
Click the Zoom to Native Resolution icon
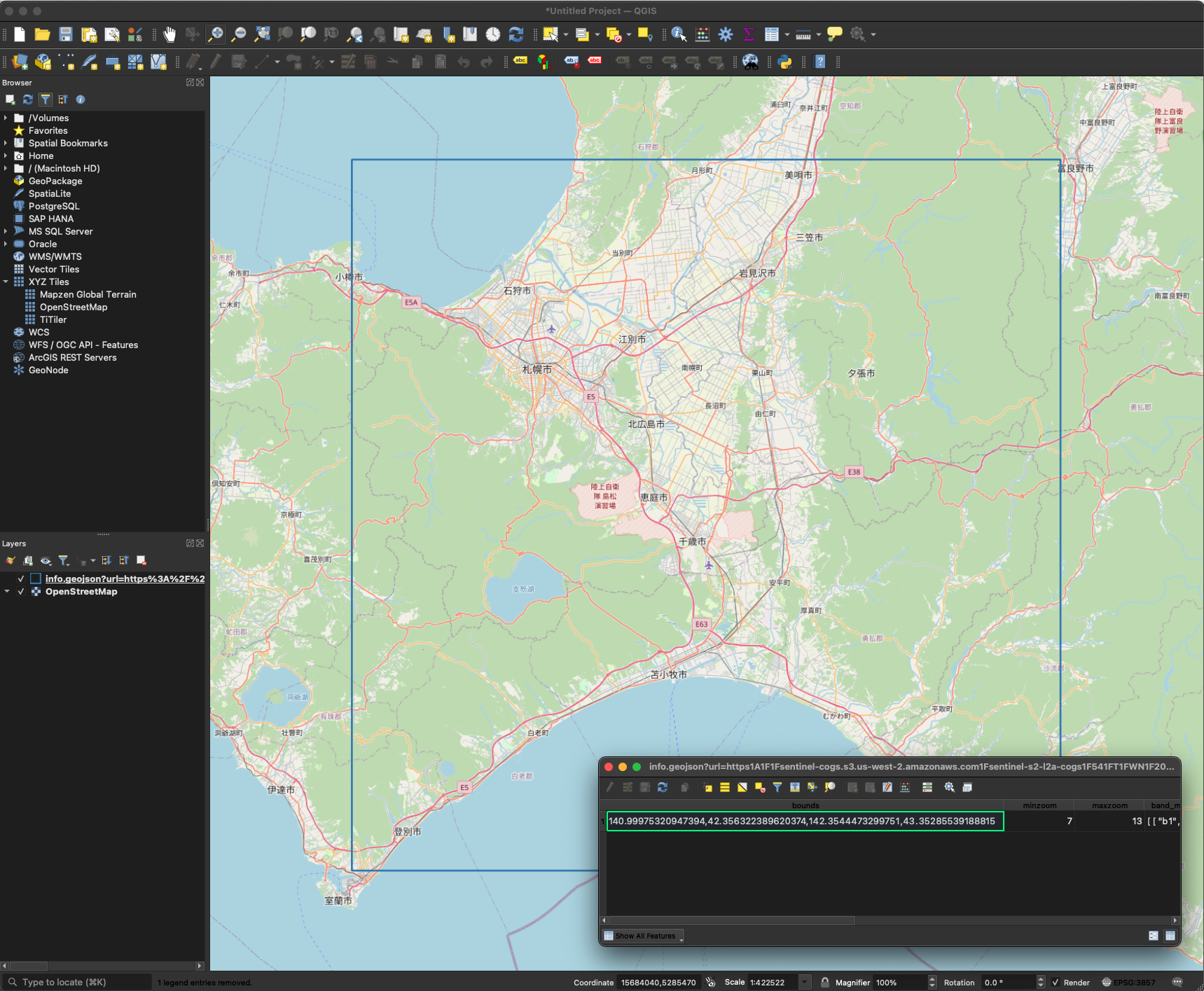pos(331,34)
